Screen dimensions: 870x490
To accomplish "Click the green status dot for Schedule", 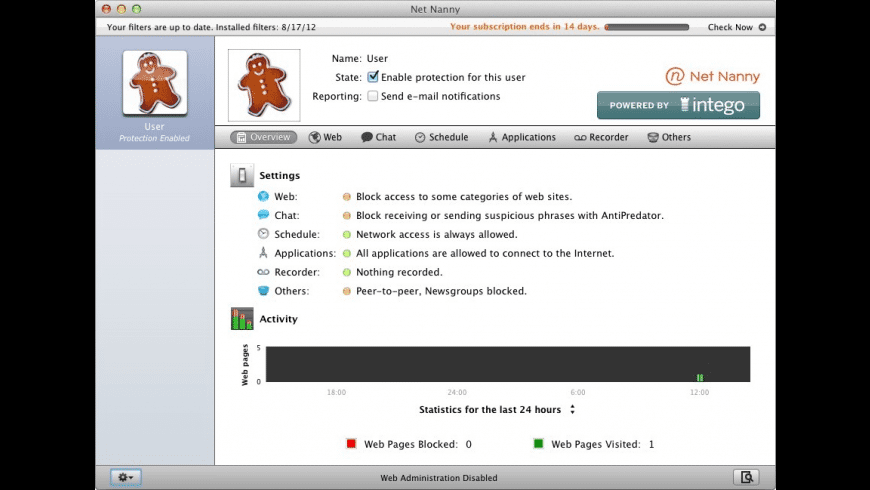I will point(347,234).
